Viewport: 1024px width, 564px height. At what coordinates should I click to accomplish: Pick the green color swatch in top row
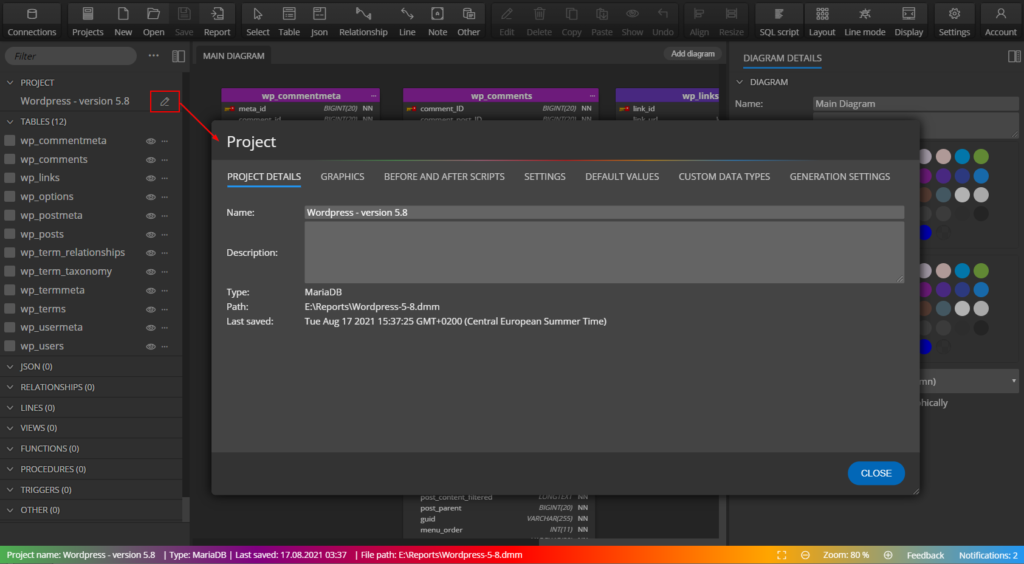(x=981, y=157)
